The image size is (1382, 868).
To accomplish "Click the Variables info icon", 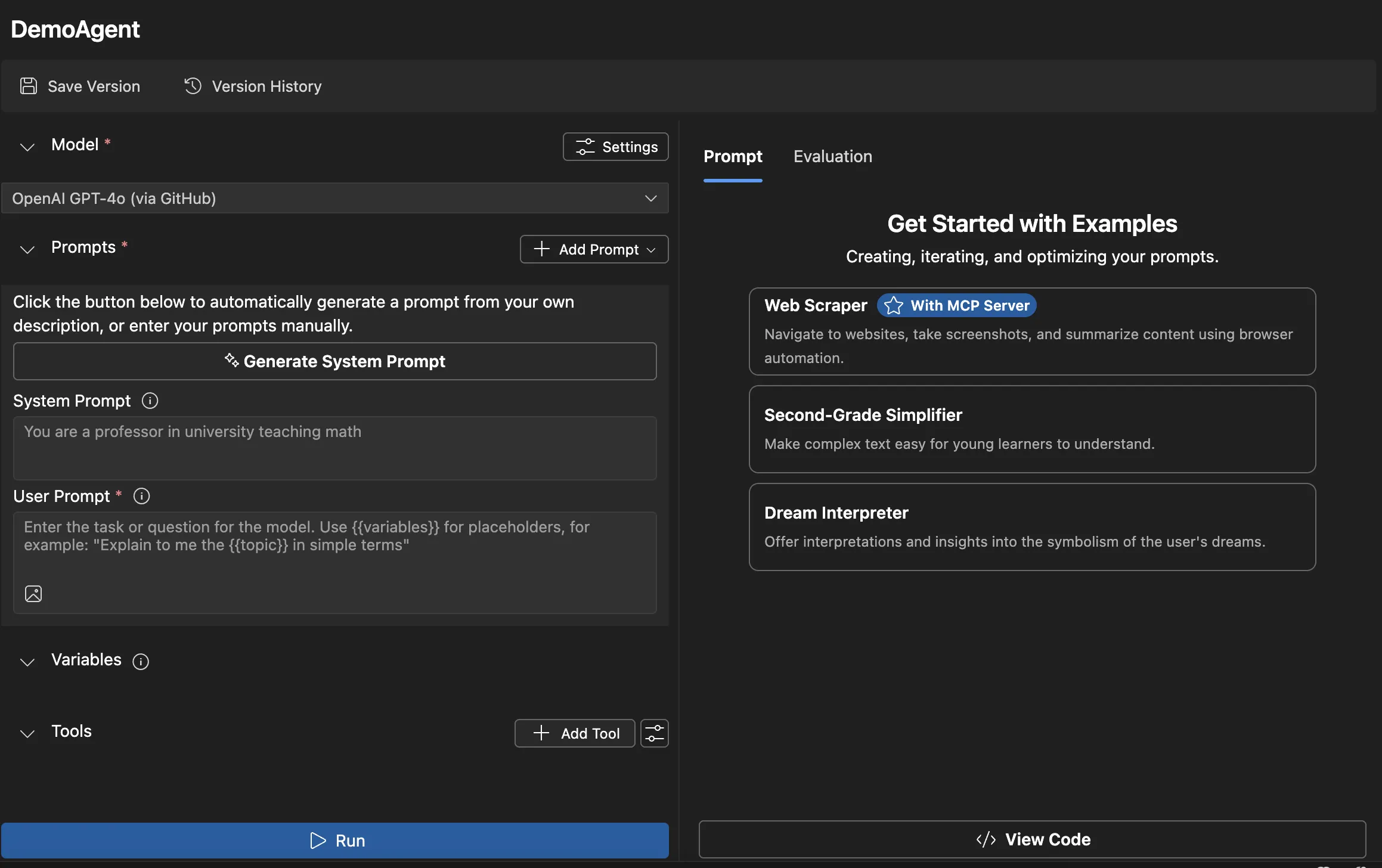I will [x=141, y=661].
